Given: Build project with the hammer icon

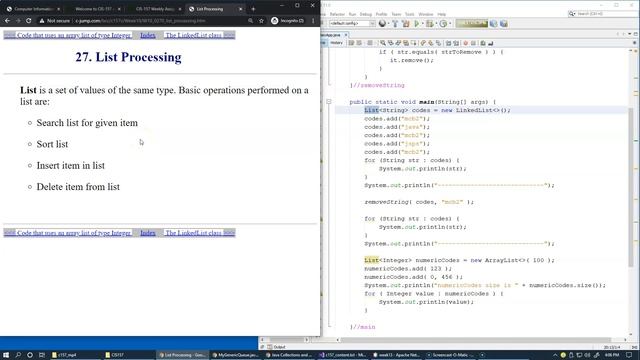Looking at the screenshot, I should [x=395, y=24].
